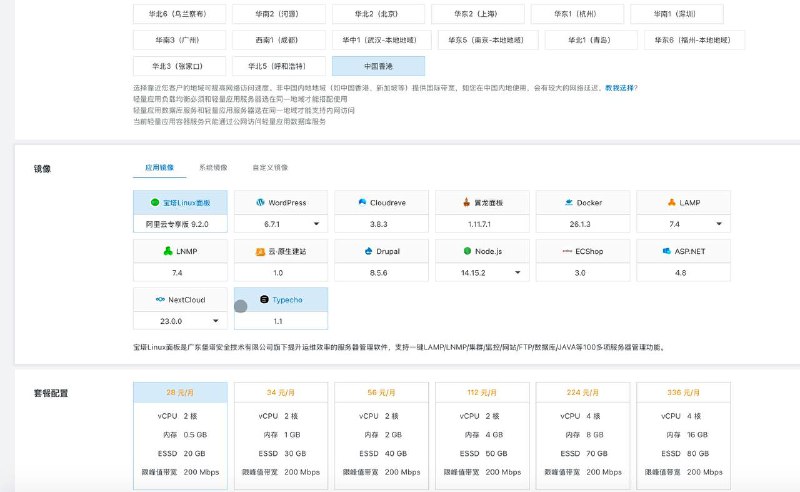Viewport: 800px width, 492px height.
Task: Select region 华北6 (乌兰察布)
Action: [x=179, y=14]
